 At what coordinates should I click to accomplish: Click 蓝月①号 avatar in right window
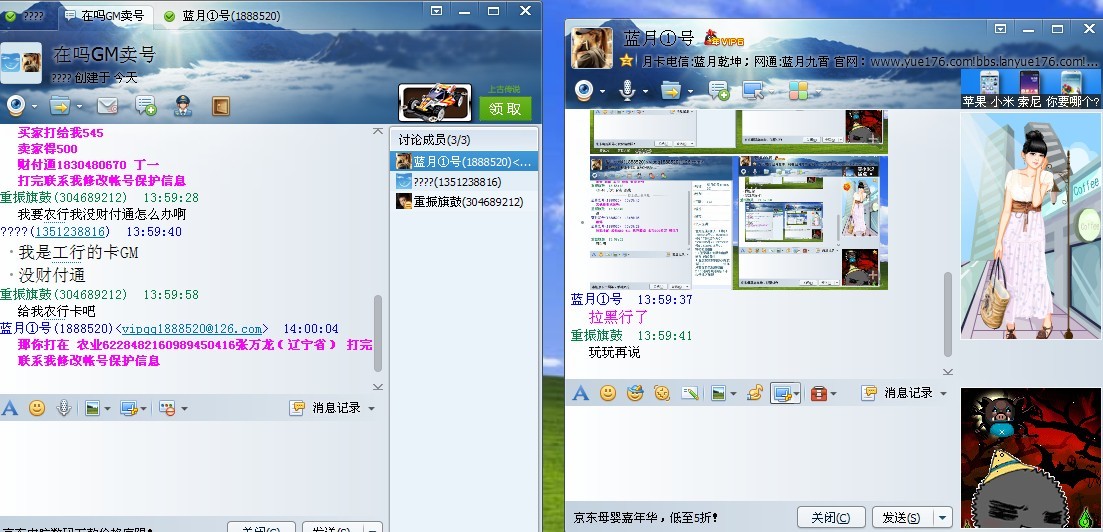[592, 48]
